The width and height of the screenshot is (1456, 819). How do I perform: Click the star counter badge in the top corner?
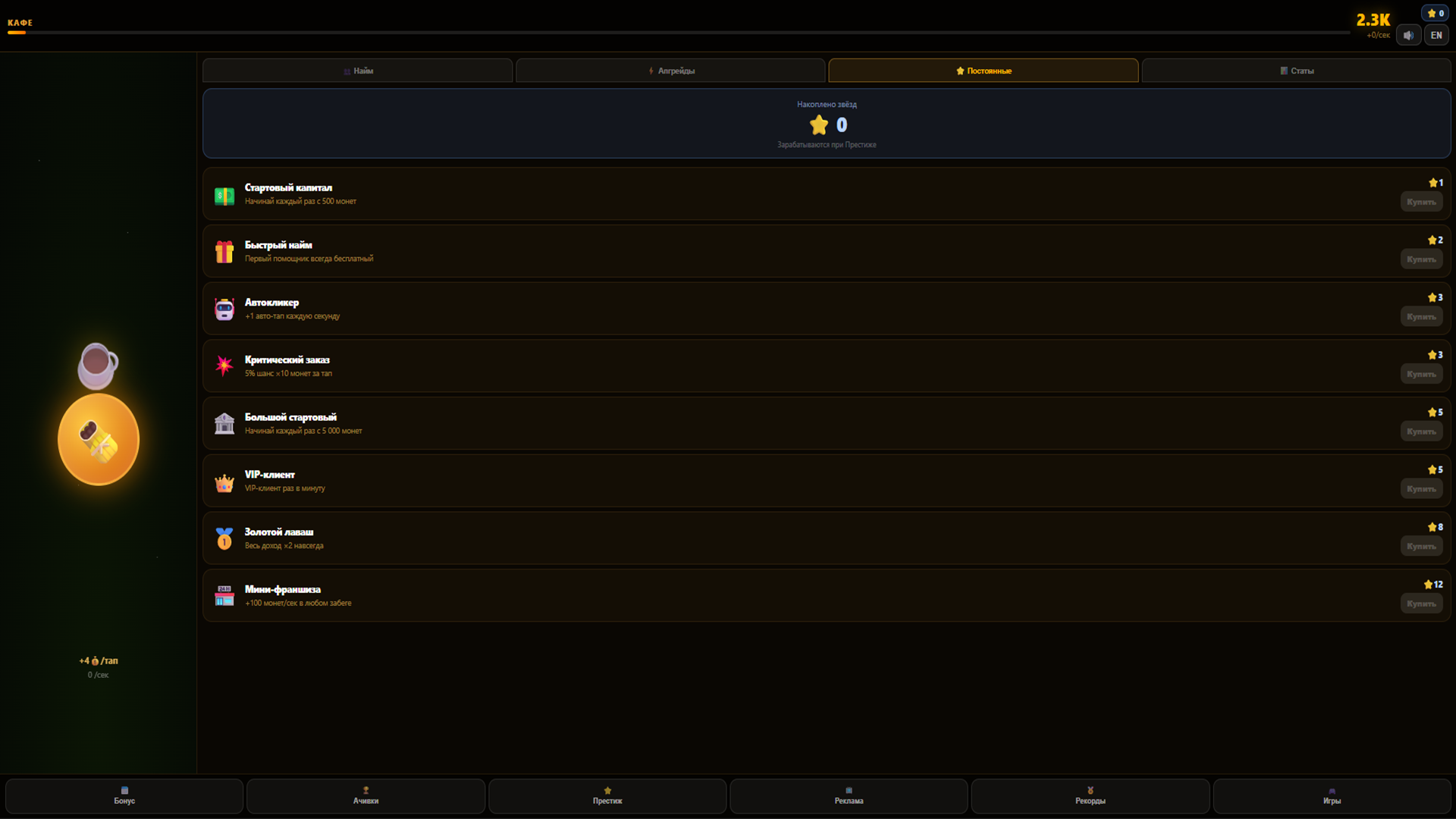pos(1436,13)
